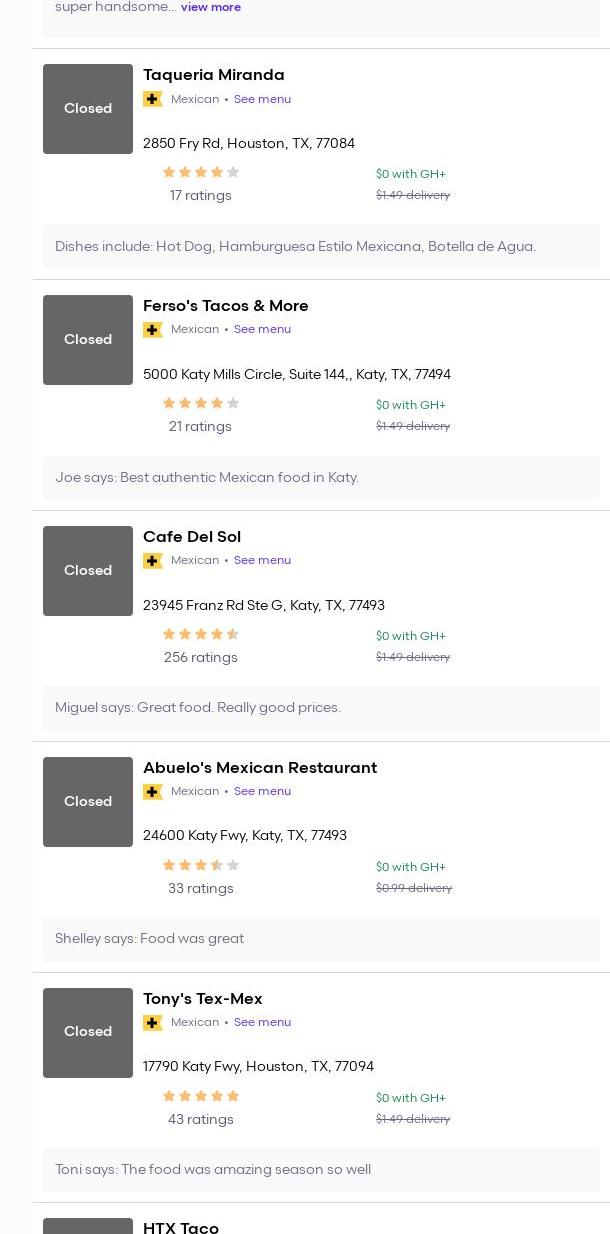Click the Closed thumbnail for Tony's Tex-Mex
This screenshot has height=1234, width=610.
click(88, 1032)
